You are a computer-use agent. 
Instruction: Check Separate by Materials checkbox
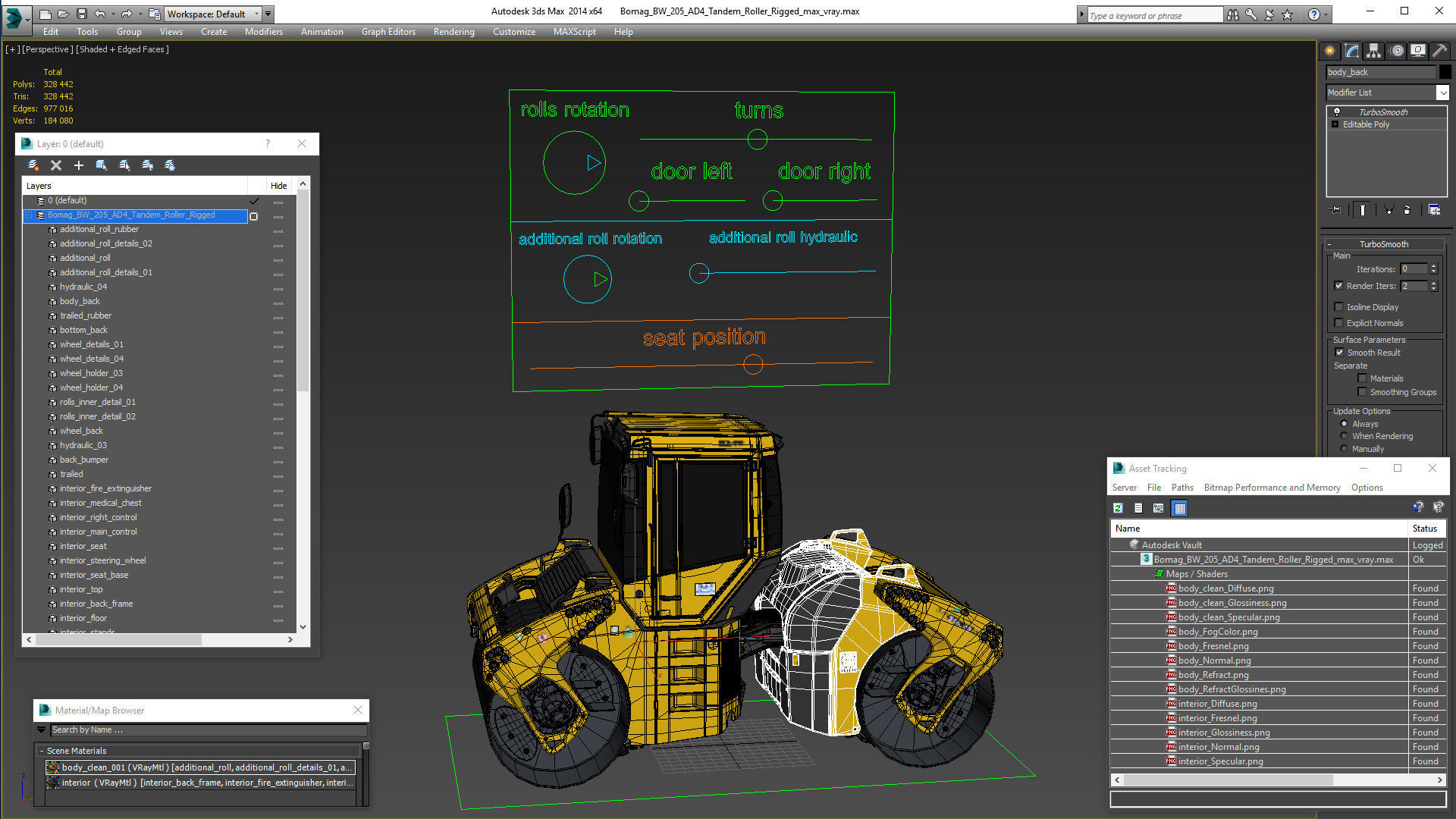tap(1362, 378)
